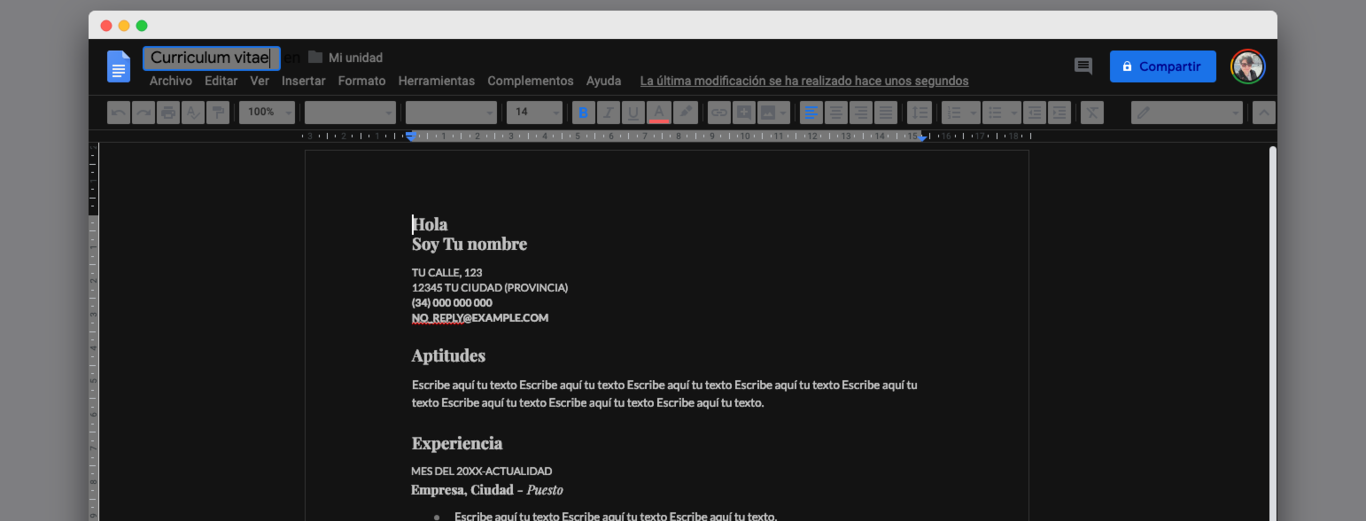The width and height of the screenshot is (1366, 521).
Task: Toggle Bold formatting
Action: coord(583,113)
